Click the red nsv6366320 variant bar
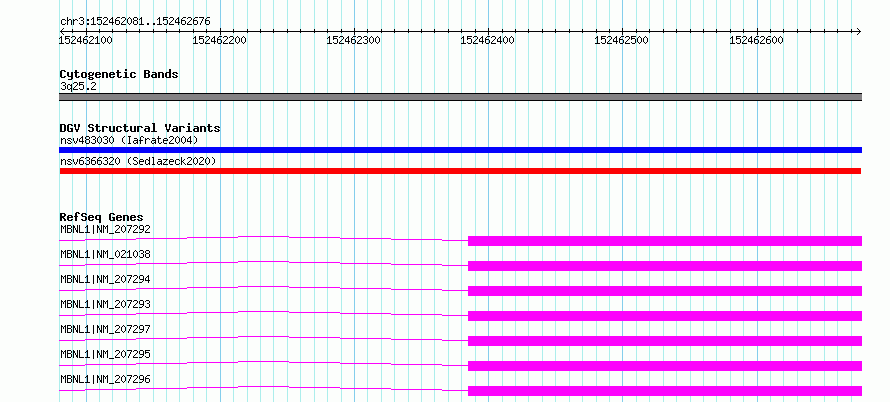 click(460, 171)
